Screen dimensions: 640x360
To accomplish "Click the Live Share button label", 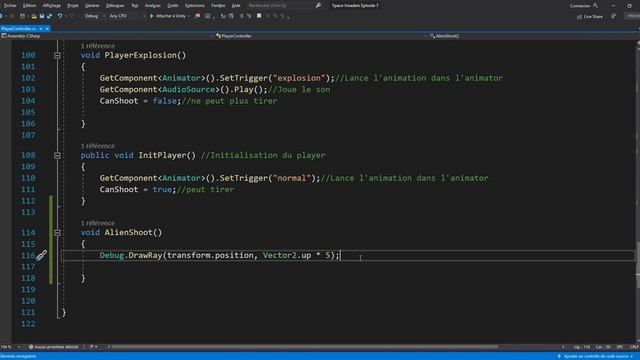I will pos(593,17).
